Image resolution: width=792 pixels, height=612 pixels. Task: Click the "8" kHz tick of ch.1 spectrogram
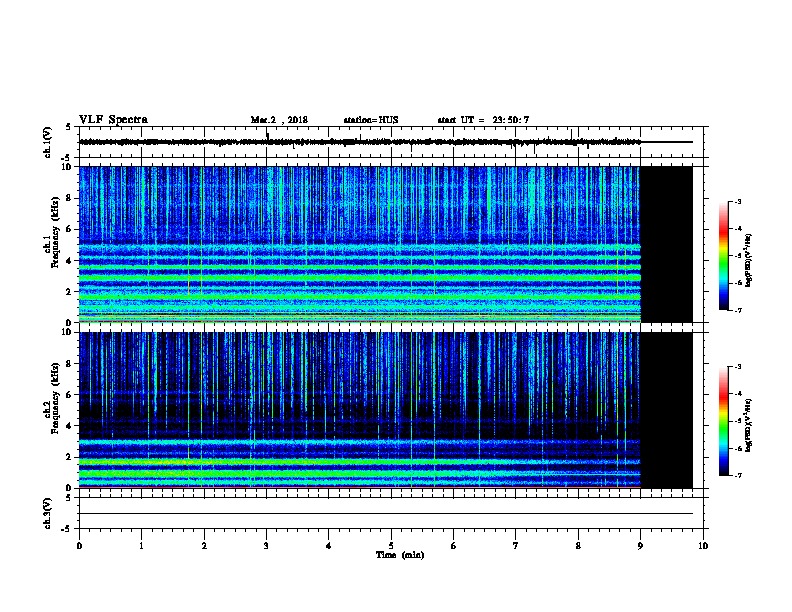[x=70, y=198]
